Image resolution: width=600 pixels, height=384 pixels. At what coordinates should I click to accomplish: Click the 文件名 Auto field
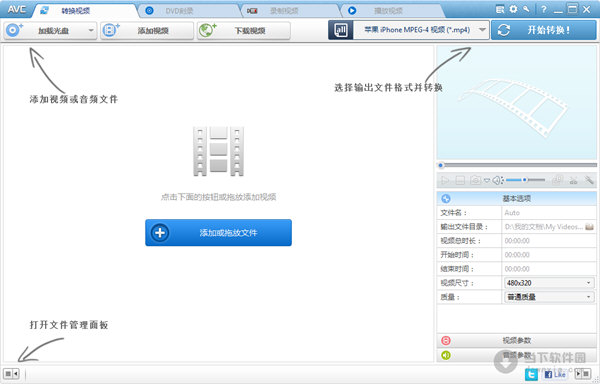click(549, 213)
